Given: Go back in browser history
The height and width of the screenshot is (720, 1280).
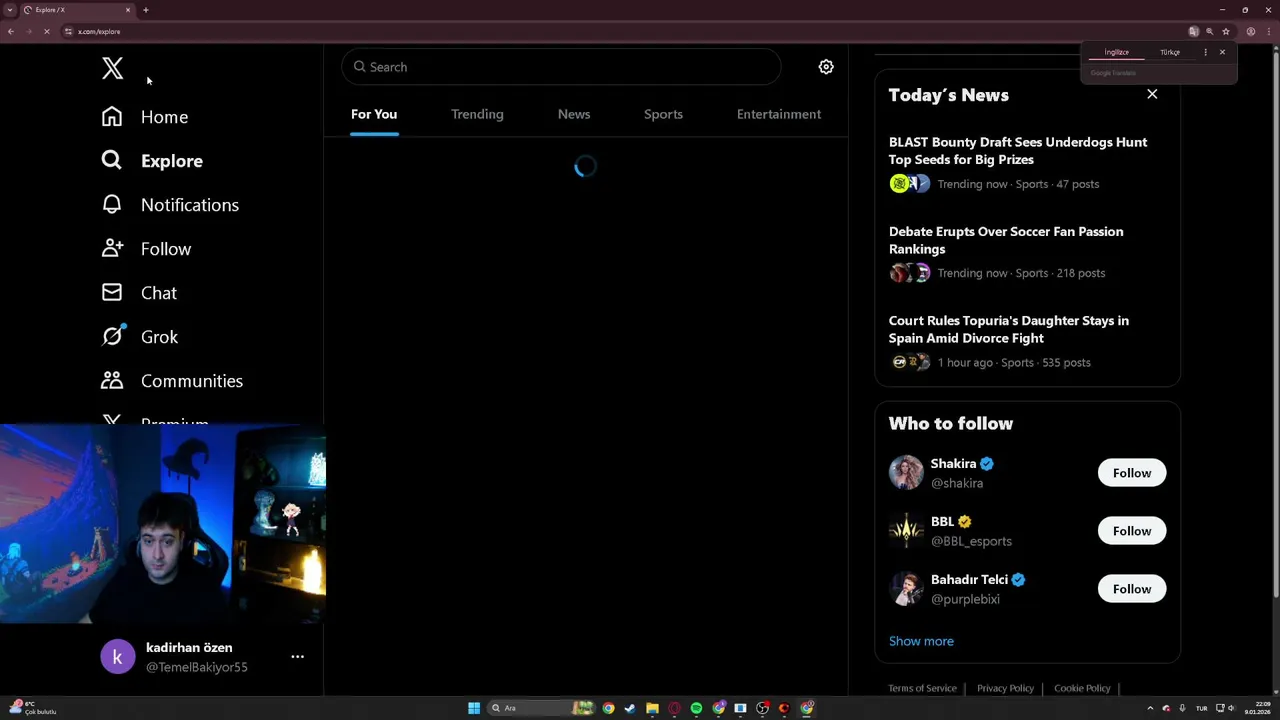Looking at the screenshot, I should [11, 32].
